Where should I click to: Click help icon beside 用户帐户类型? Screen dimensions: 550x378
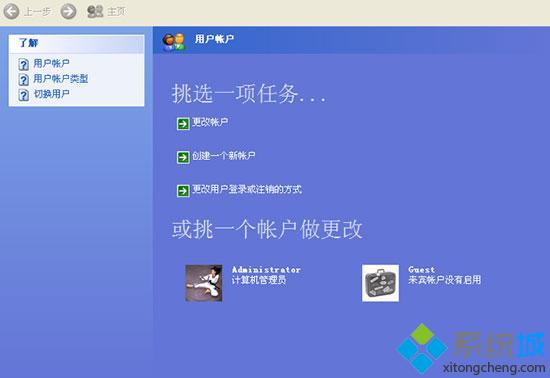pyautogui.click(x=24, y=80)
